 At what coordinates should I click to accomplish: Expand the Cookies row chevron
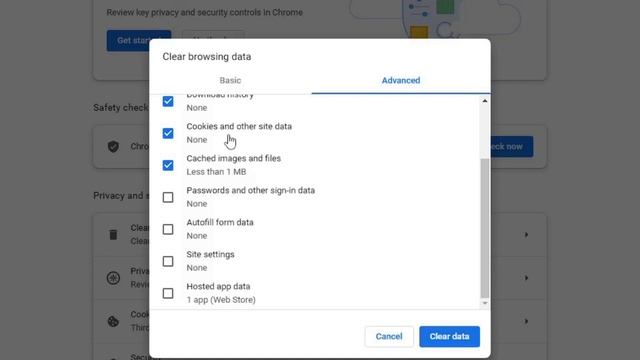point(526,321)
